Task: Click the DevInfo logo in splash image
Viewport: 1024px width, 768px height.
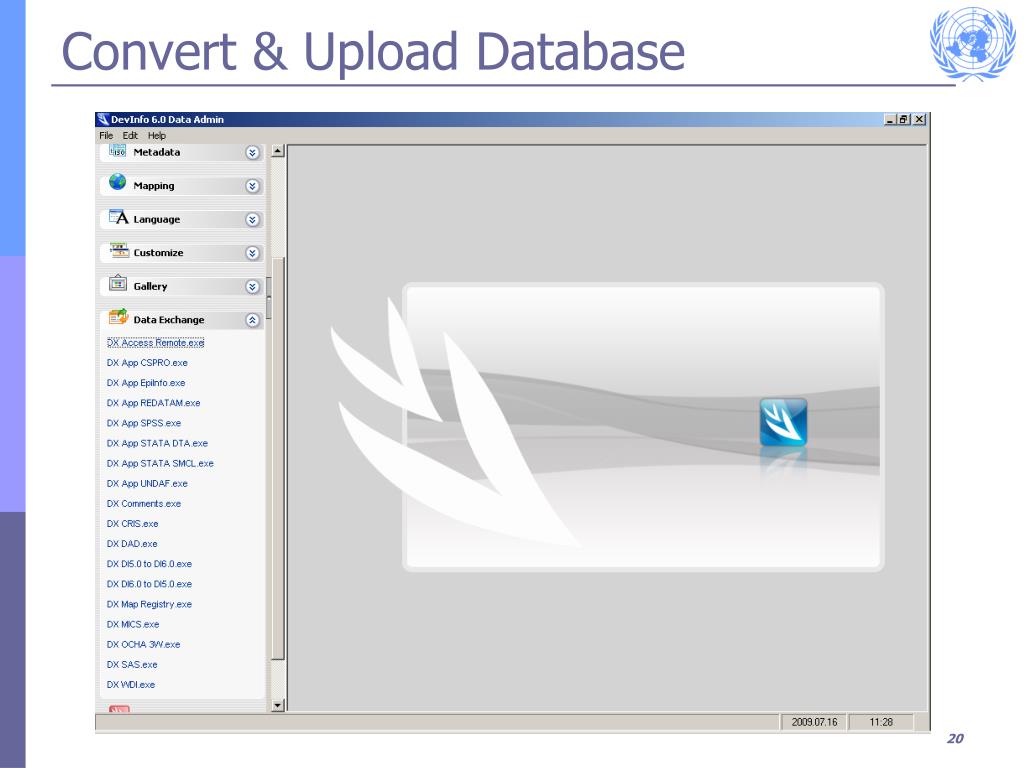Action: pyautogui.click(x=783, y=422)
